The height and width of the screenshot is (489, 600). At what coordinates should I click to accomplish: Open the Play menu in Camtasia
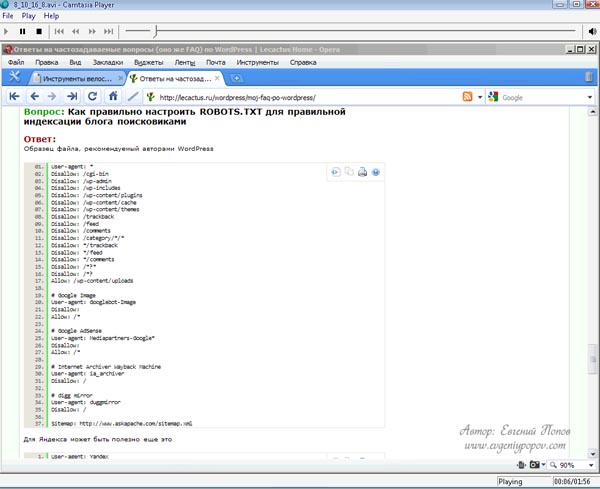[36, 17]
